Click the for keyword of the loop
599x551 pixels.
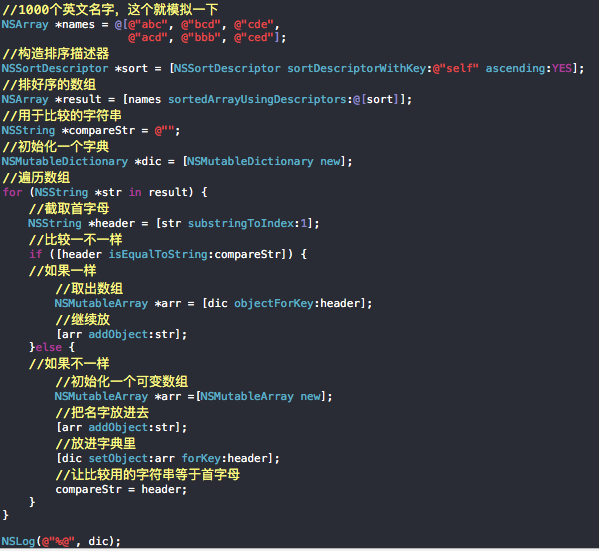(x=12, y=192)
